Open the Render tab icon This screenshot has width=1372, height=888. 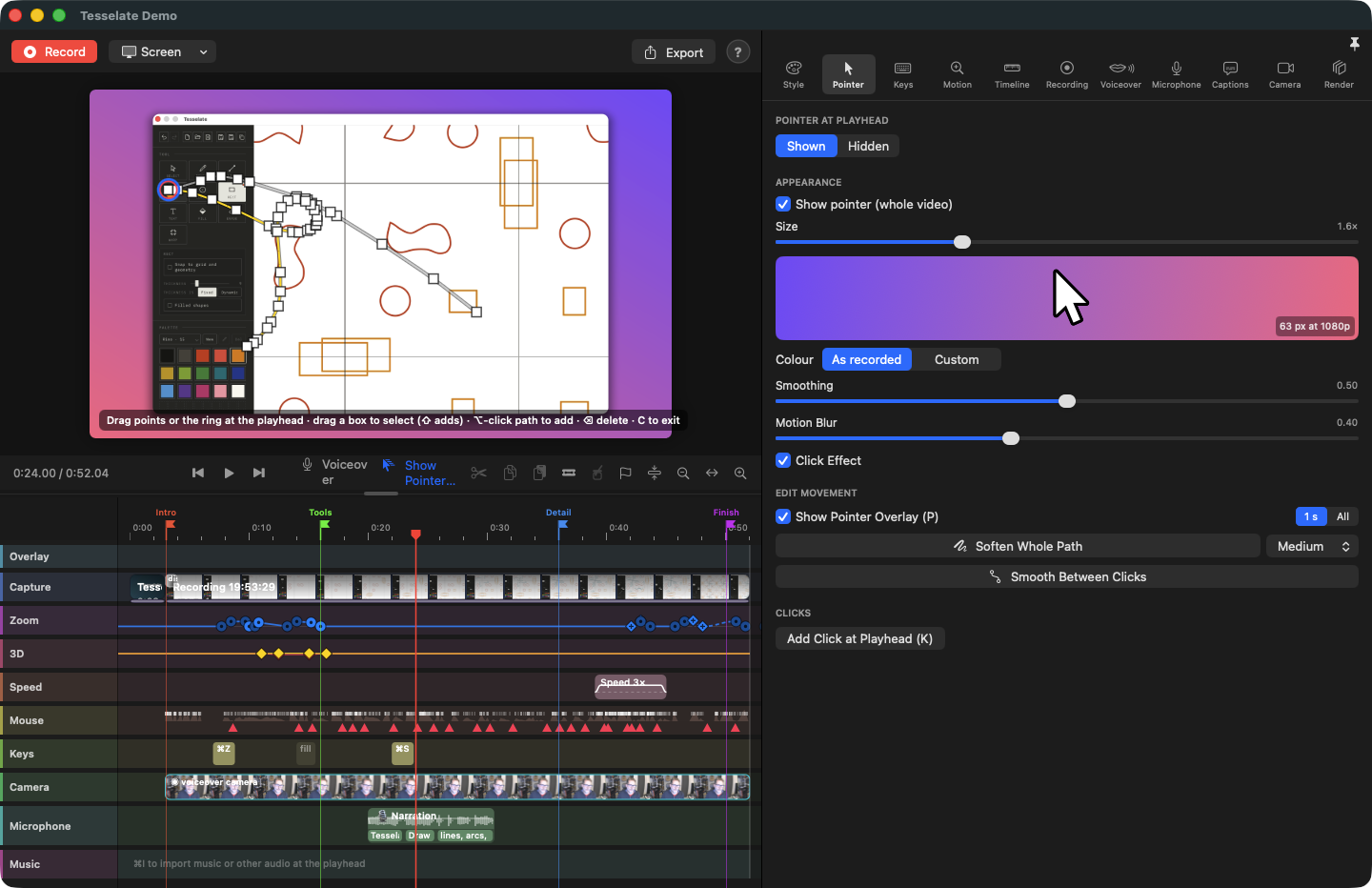pyautogui.click(x=1339, y=74)
